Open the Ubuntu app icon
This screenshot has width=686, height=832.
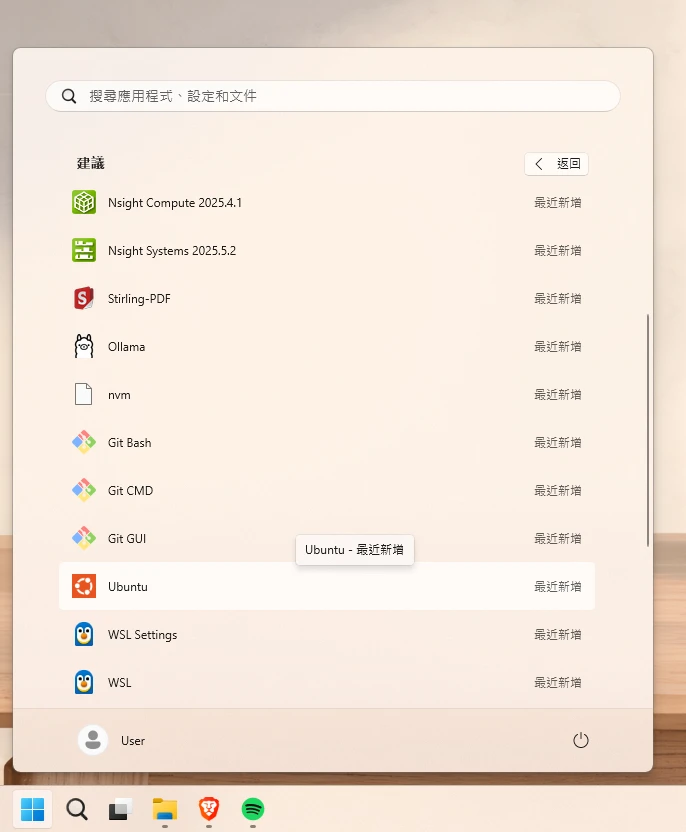click(84, 586)
